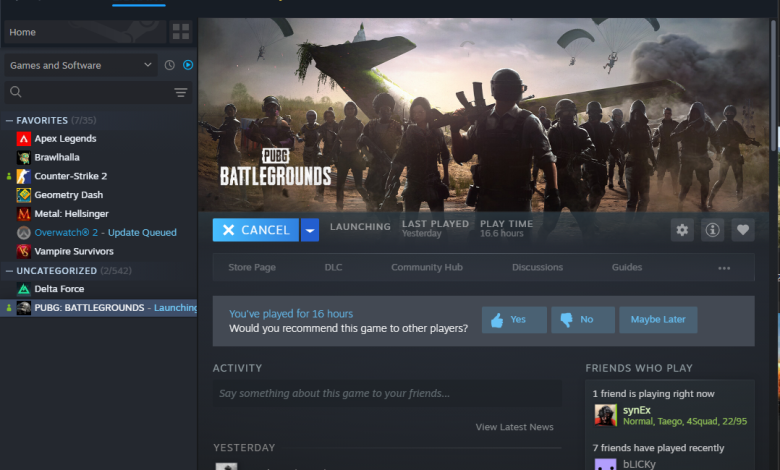The width and height of the screenshot is (780, 470).
Task: Recommend game with Yes thumbs up
Action: tap(514, 320)
